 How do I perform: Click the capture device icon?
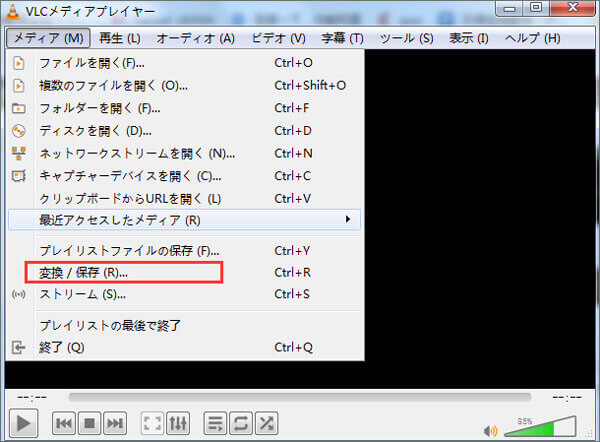click(18, 176)
